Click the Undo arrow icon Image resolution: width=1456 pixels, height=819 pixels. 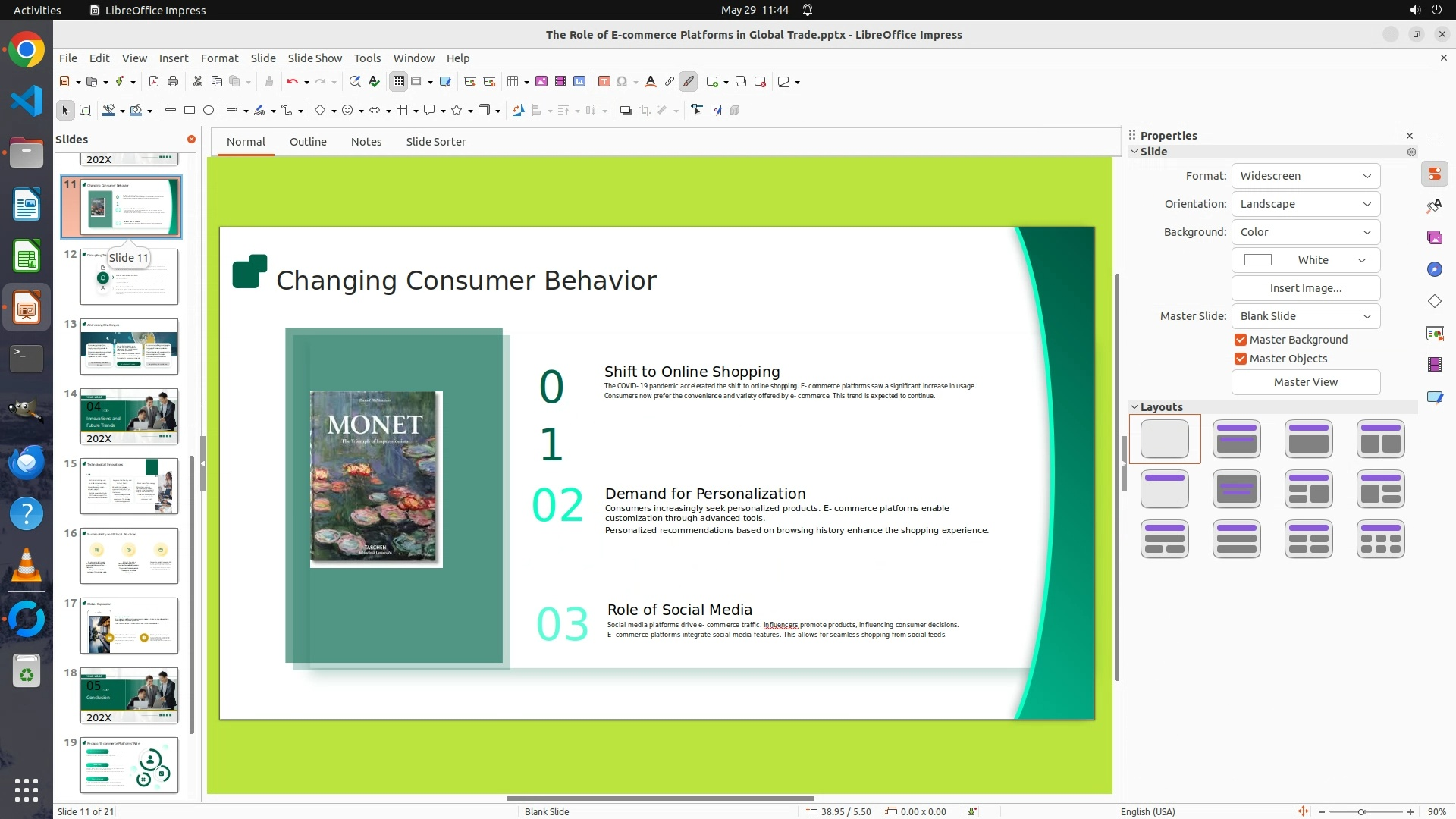pyautogui.click(x=292, y=82)
